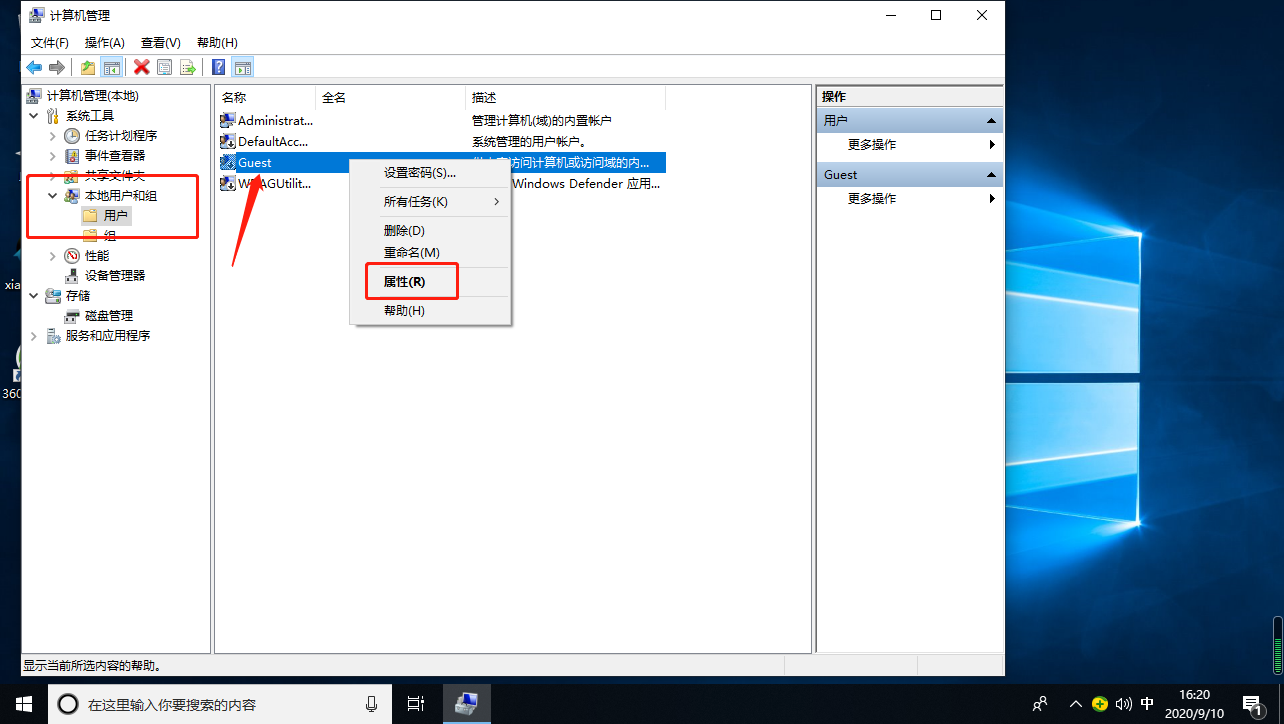Screen dimensions: 1284x724
Task: Expand the 性能 tree node
Action: pyautogui.click(x=53, y=256)
